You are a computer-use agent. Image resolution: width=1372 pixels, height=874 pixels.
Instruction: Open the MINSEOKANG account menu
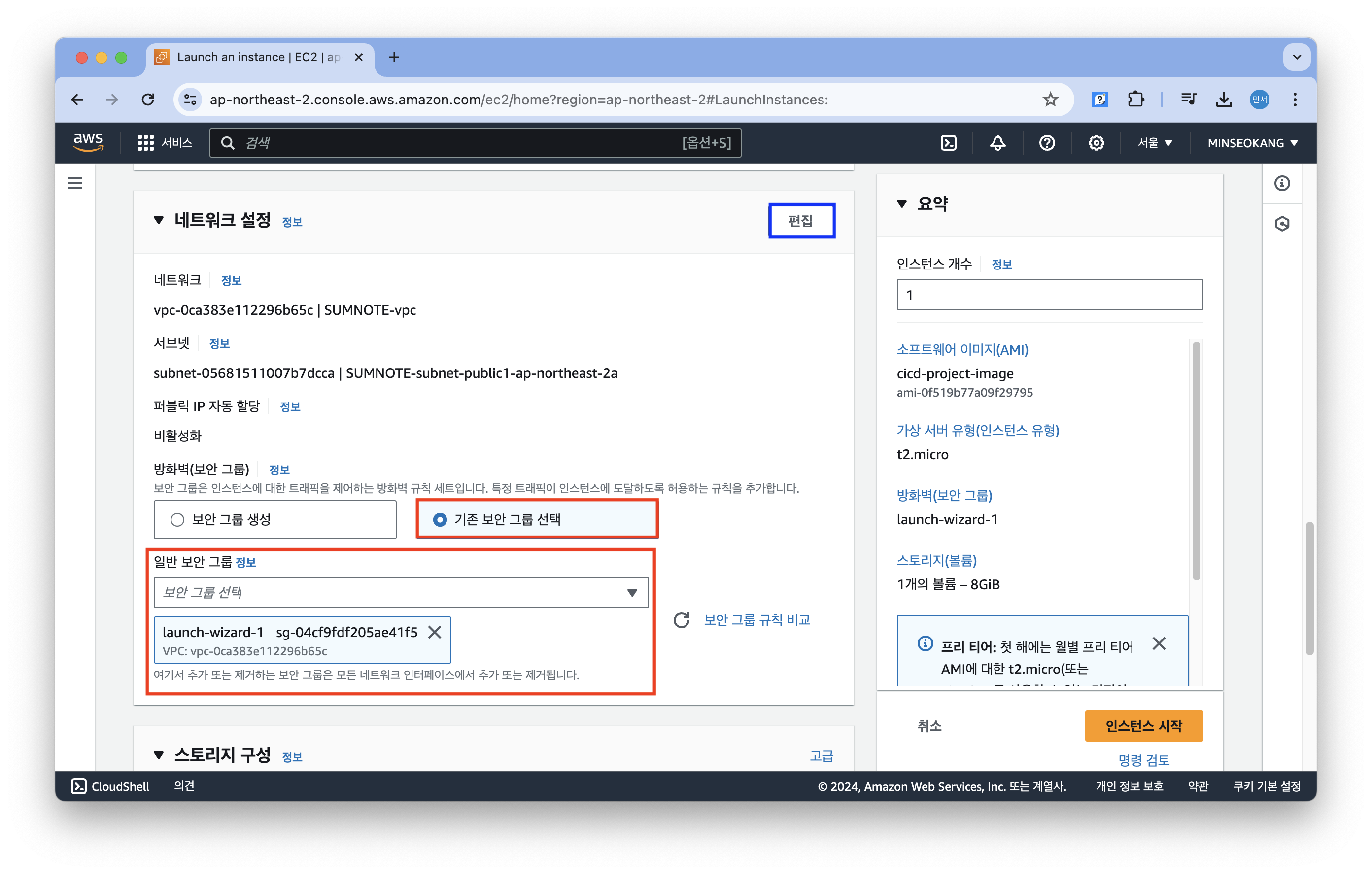[1252, 143]
